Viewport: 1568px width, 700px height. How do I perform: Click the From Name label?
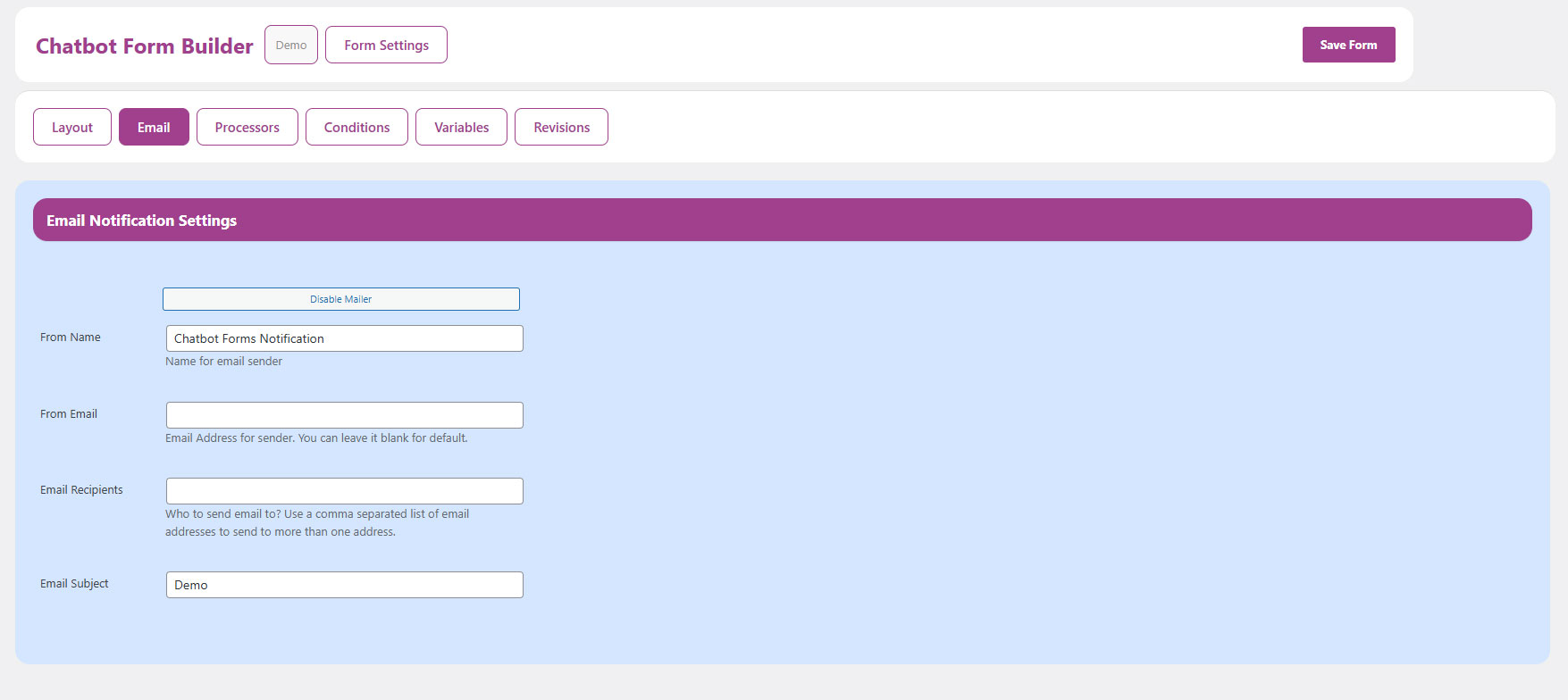pyautogui.click(x=71, y=337)
